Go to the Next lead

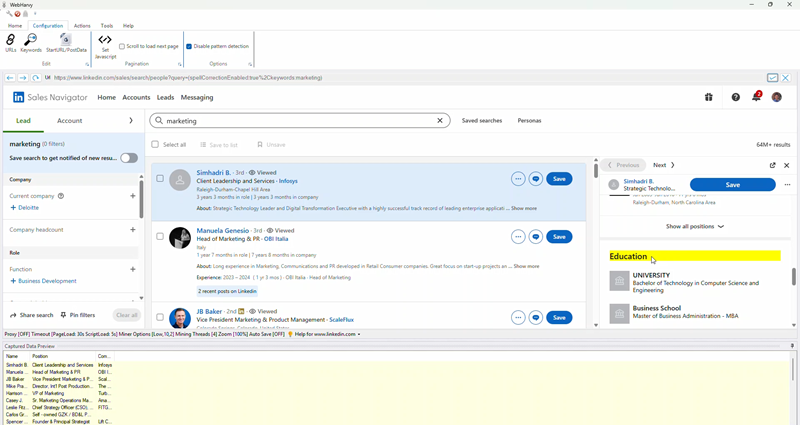point(664,165)
